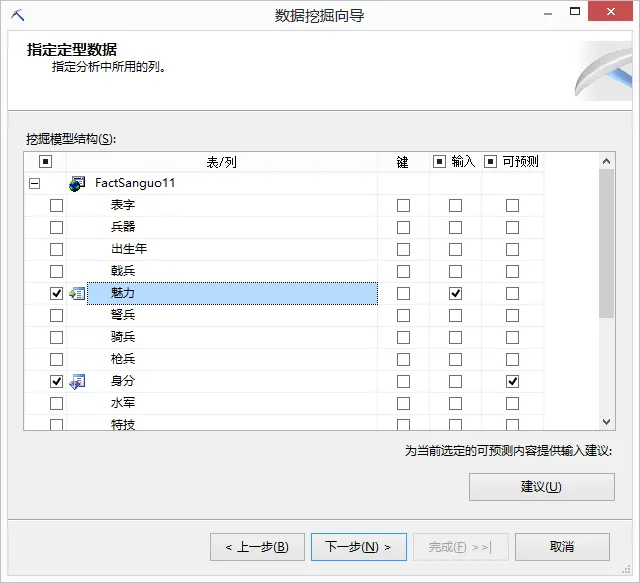Toggle the 输入 header checkbox

pos(439,162)
